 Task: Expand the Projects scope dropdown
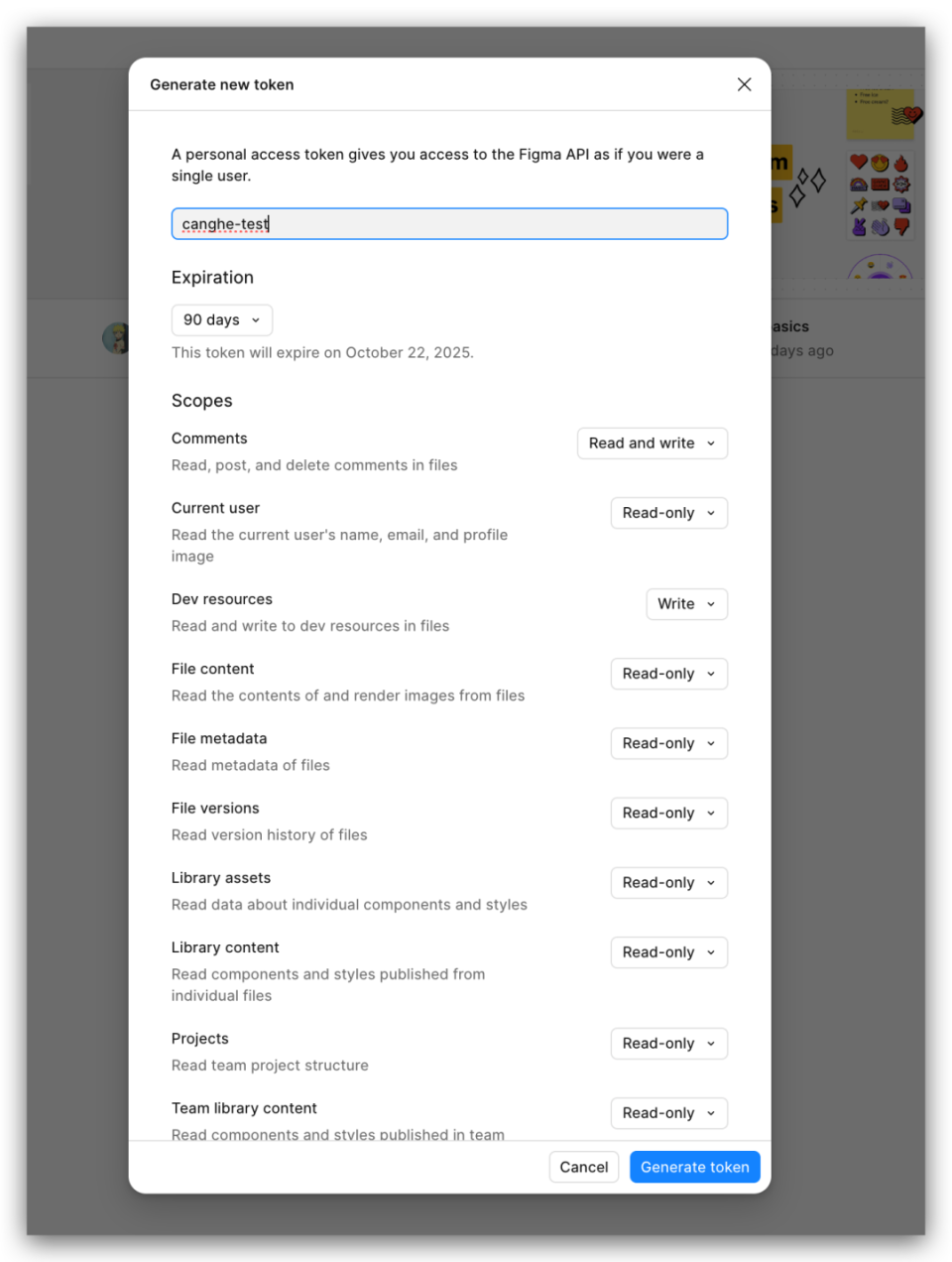668,1044
